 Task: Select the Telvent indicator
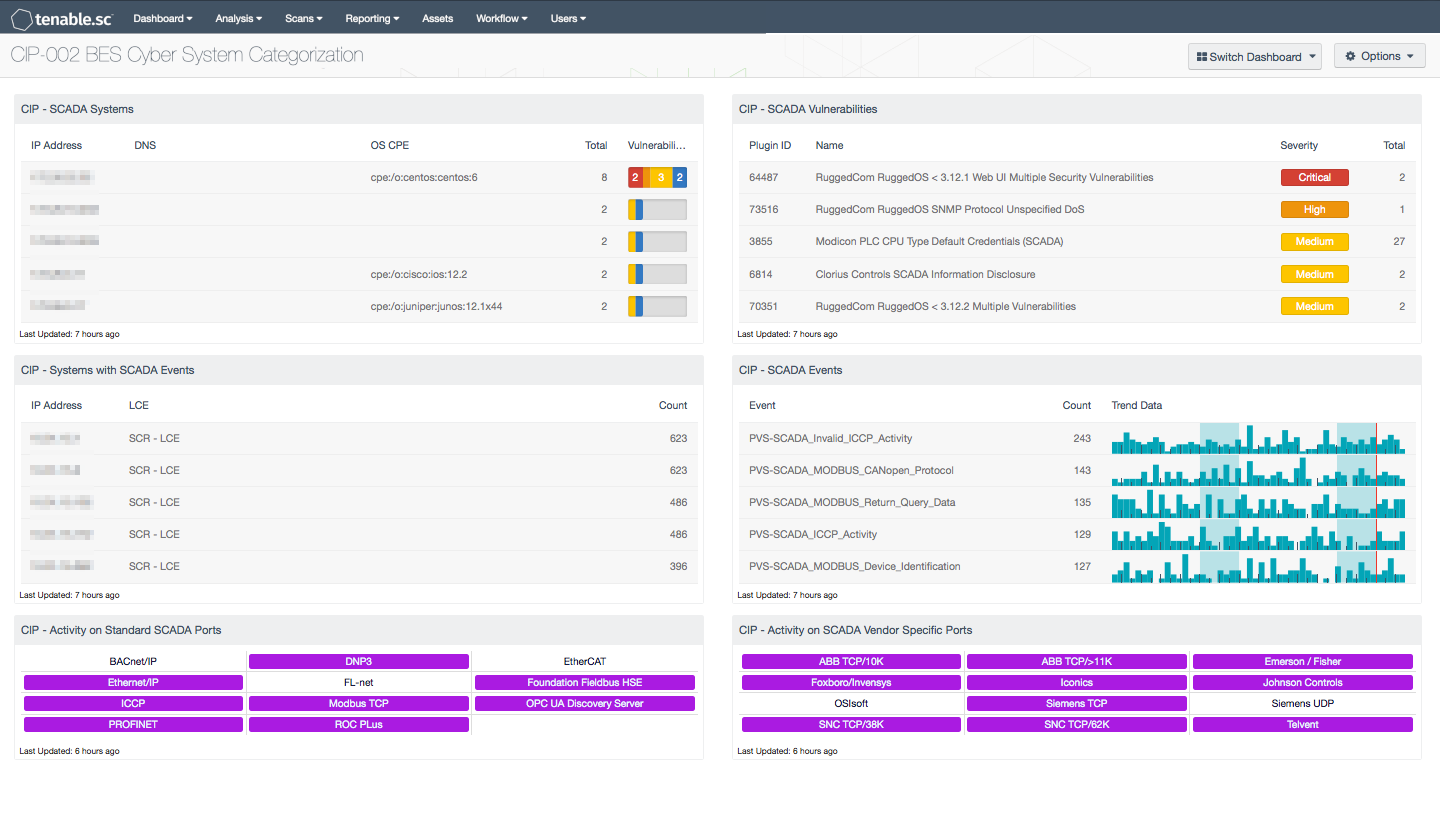pos(1303,725)
